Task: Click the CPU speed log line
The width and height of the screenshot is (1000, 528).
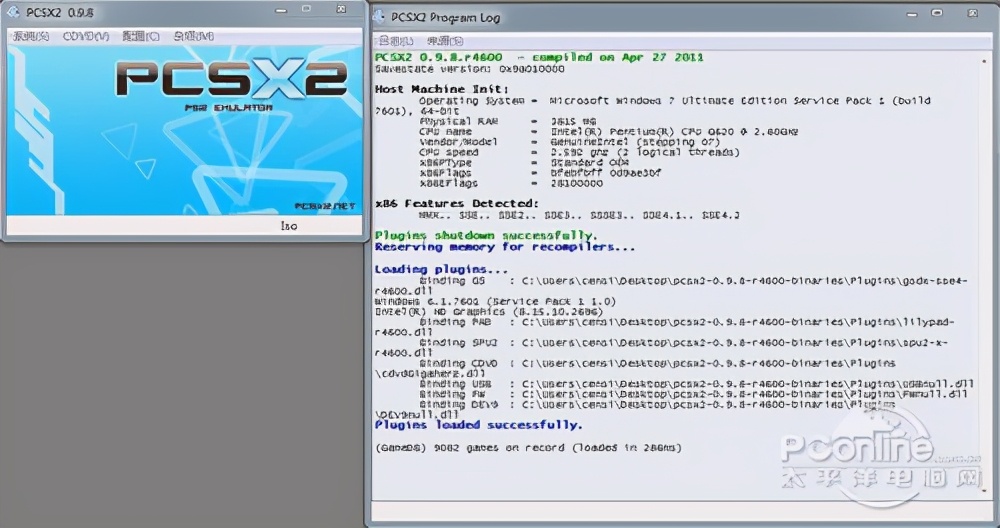Action: (x=579, y=152)
